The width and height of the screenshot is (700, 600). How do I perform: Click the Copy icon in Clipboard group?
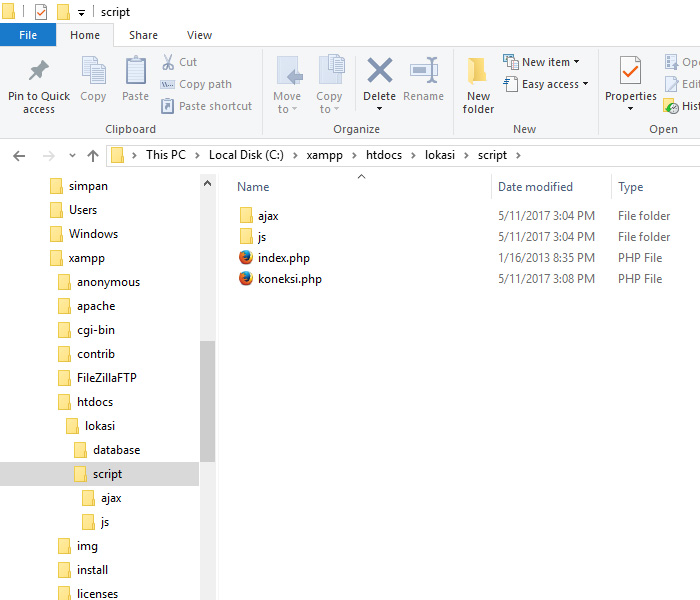click(x=93, y=72)
